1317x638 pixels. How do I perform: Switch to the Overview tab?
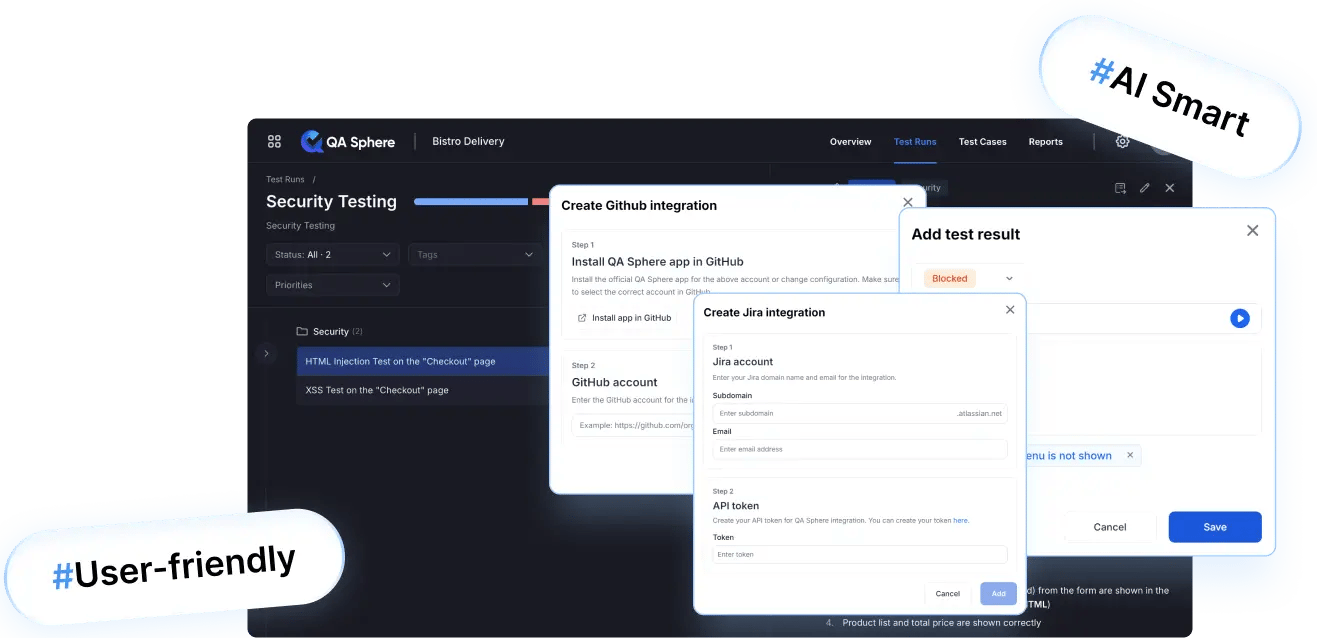[850, 142]
